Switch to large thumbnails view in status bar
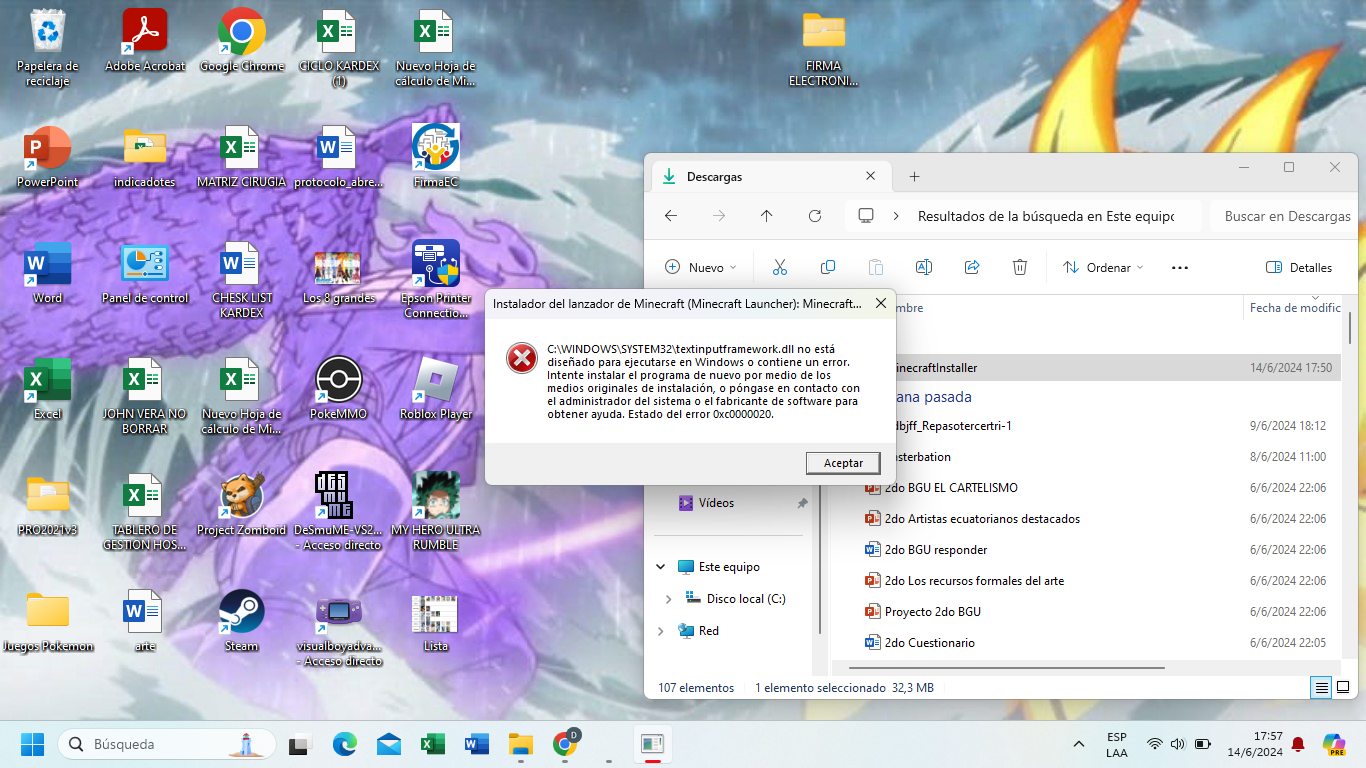 (1343, 688)
